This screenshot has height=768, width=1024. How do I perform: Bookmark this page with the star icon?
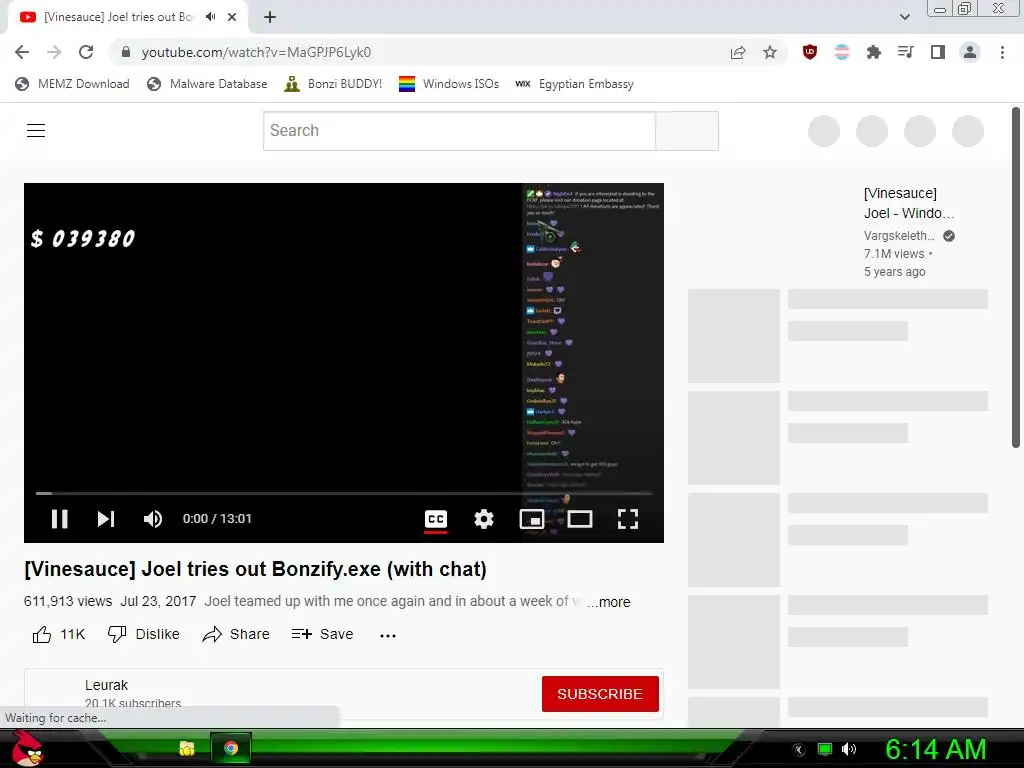pyautogui.click(x=770, y=52)
